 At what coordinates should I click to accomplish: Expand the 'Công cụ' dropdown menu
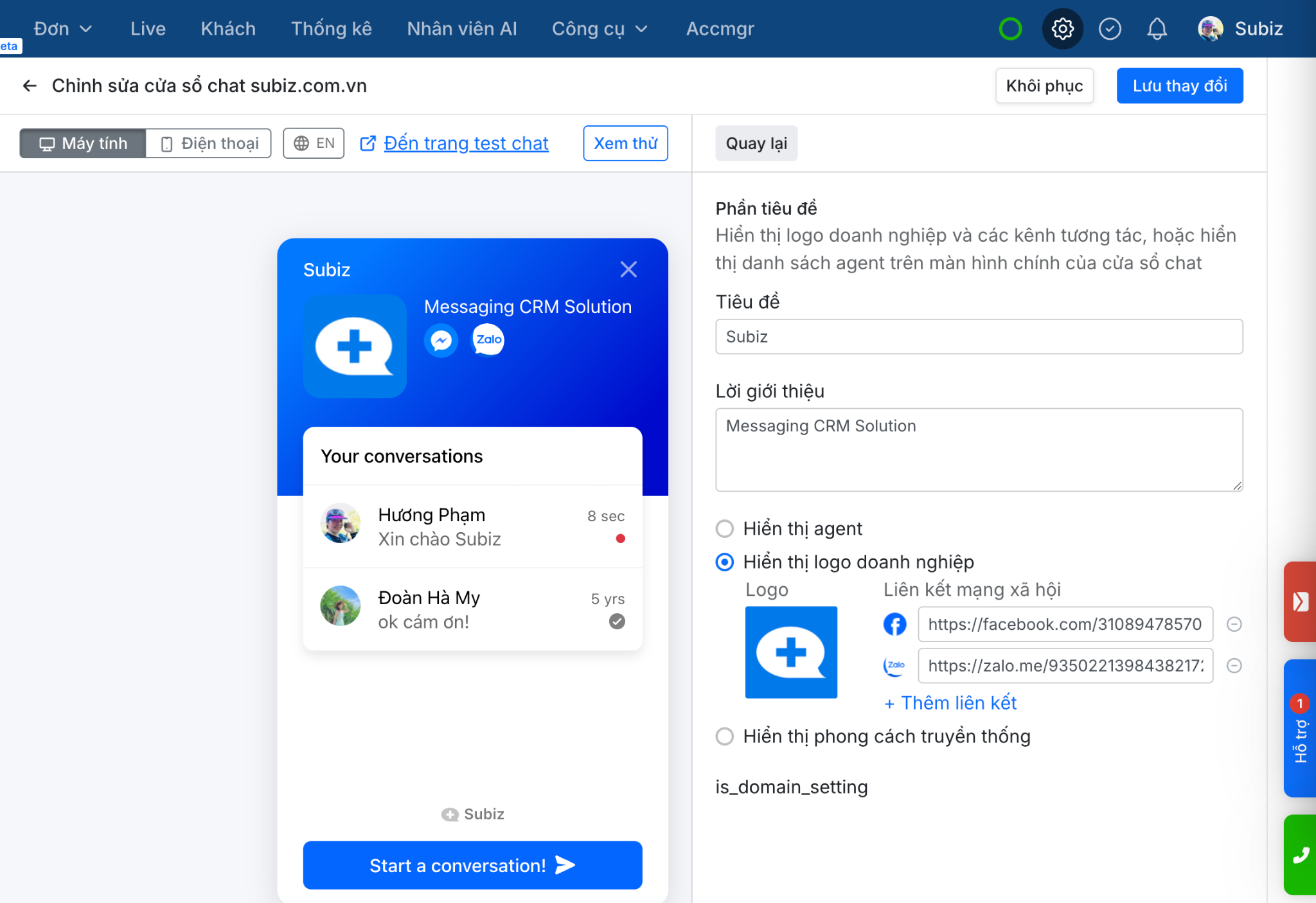(599, 29)
